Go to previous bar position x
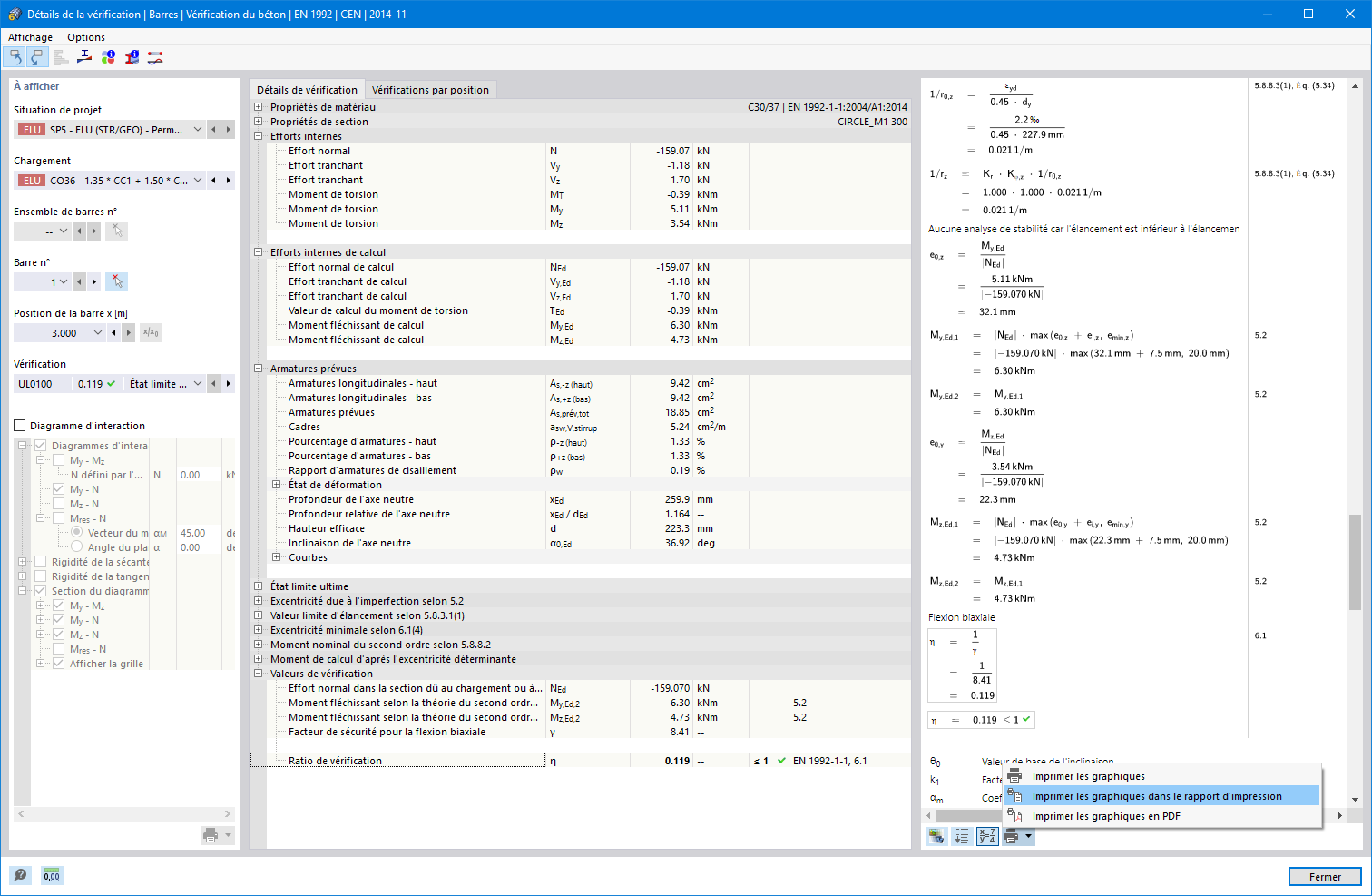The width and height of the screenshot is (1372, 896). coord(113,333)
